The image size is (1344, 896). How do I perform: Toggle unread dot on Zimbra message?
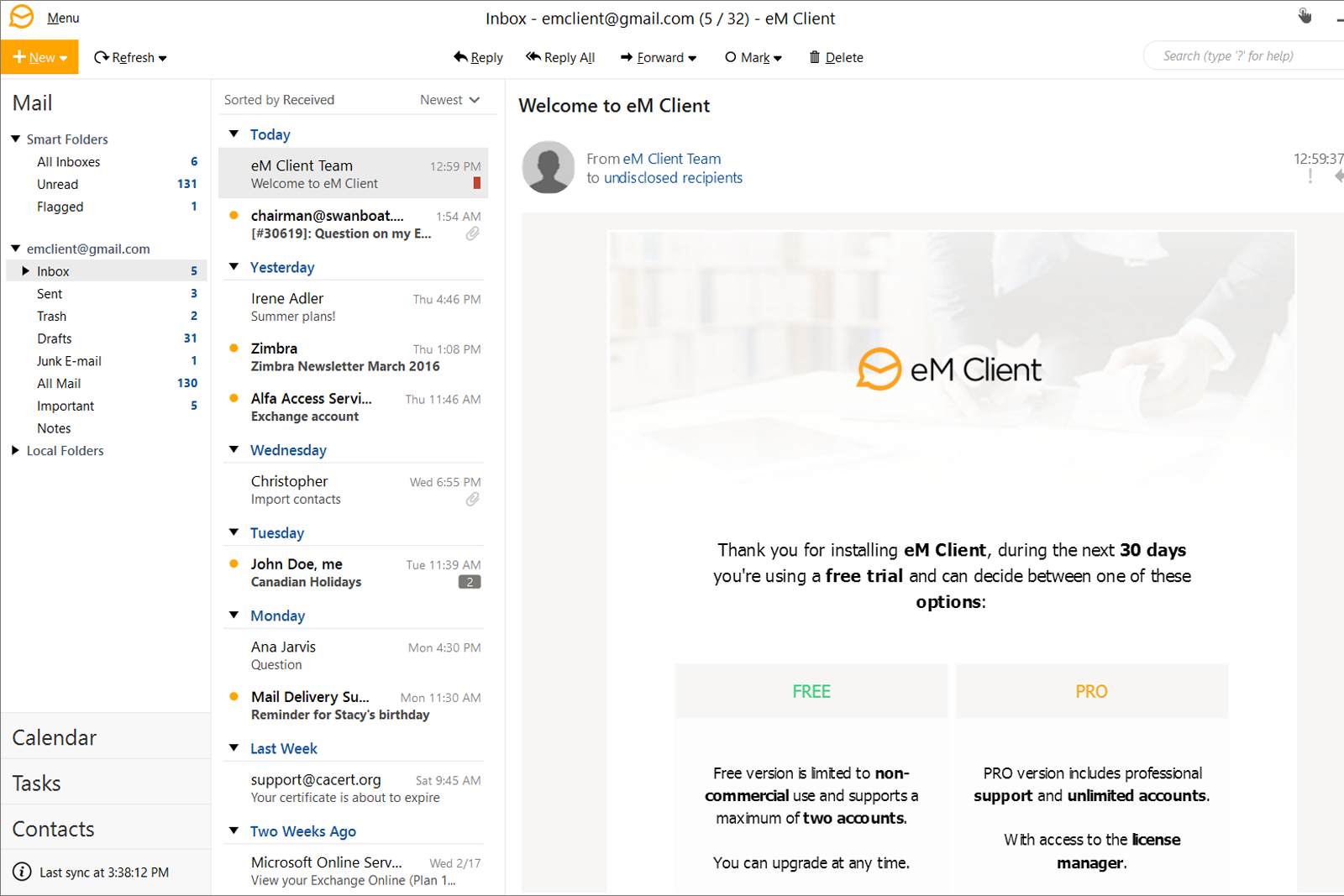pos(234,348)
